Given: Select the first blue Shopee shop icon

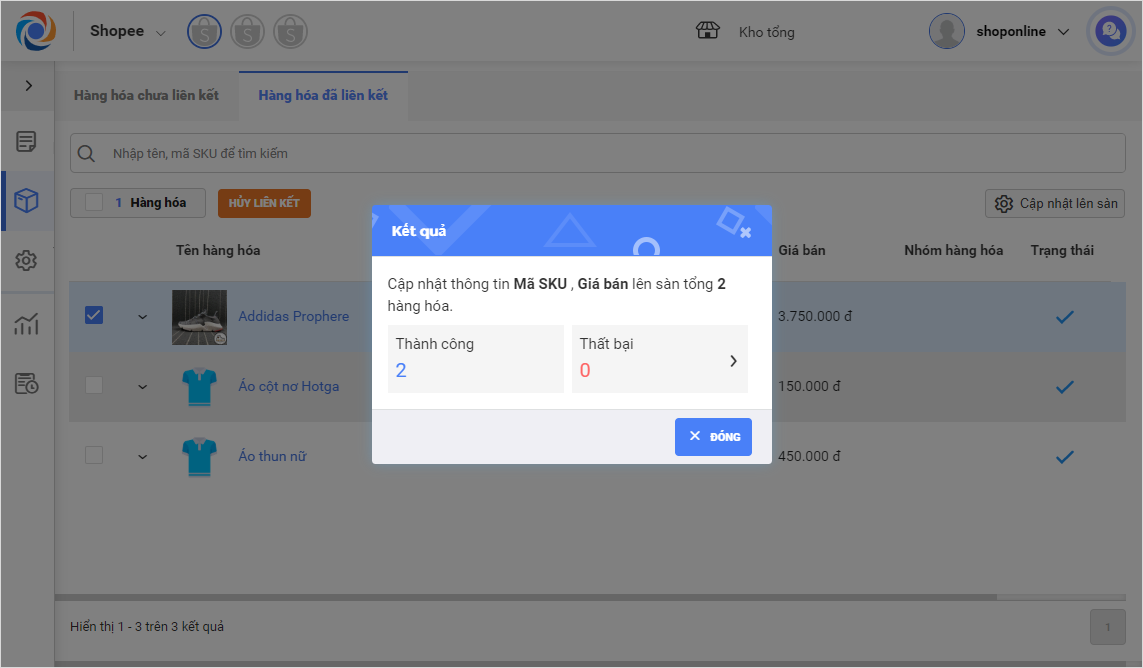Looking at the screenshot, I should pos(204,32).
